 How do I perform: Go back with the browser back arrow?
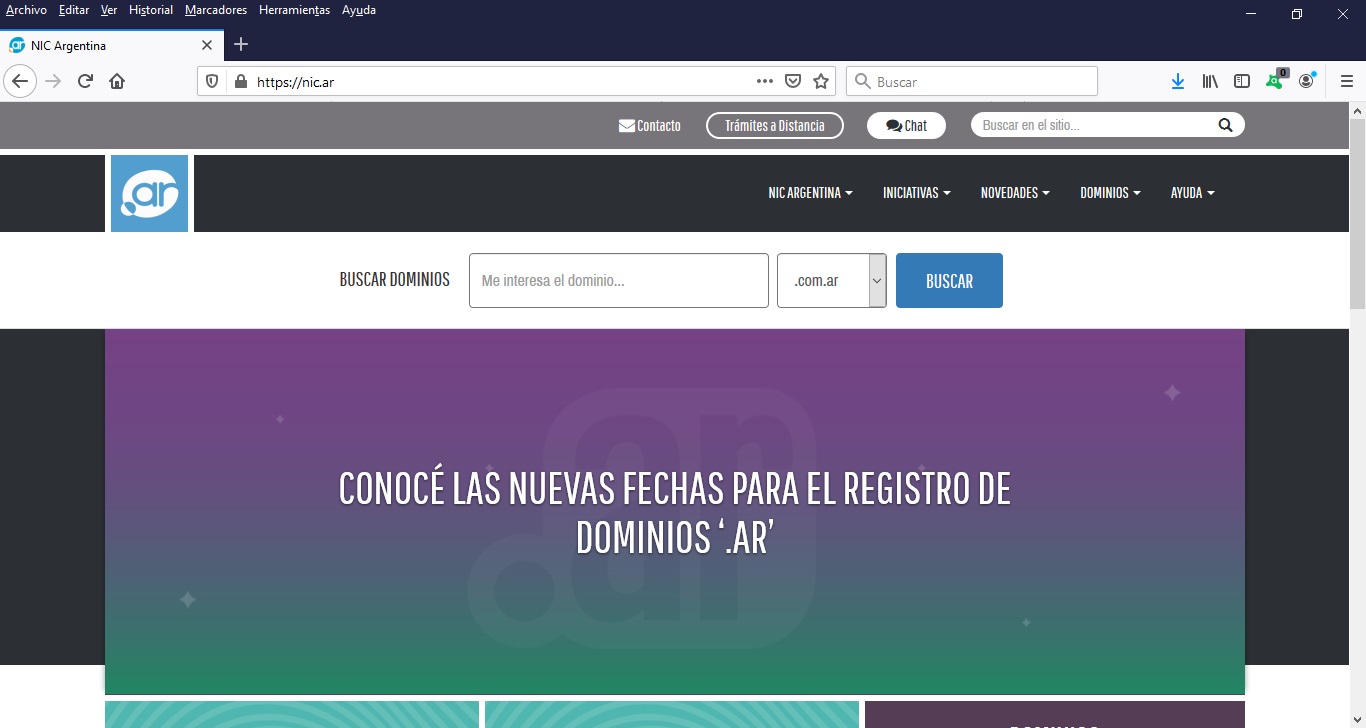tap(20, 81)
